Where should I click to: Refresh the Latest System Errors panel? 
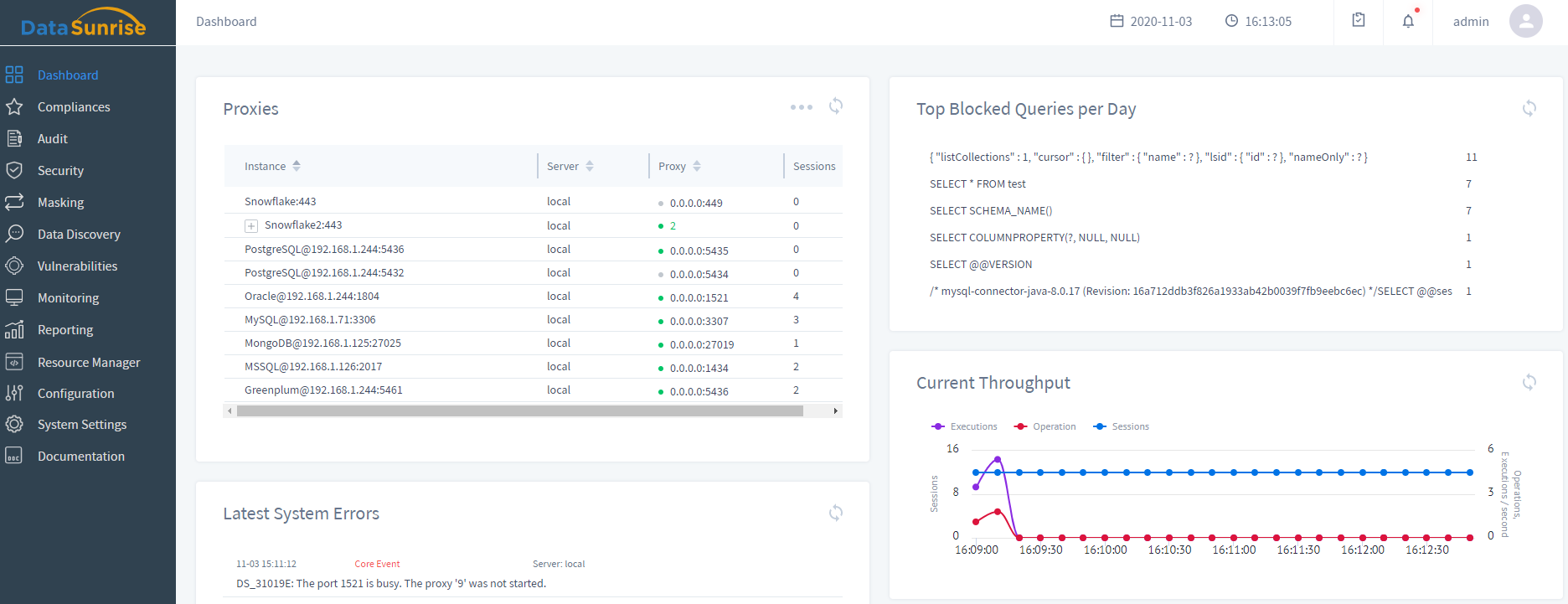835,513
